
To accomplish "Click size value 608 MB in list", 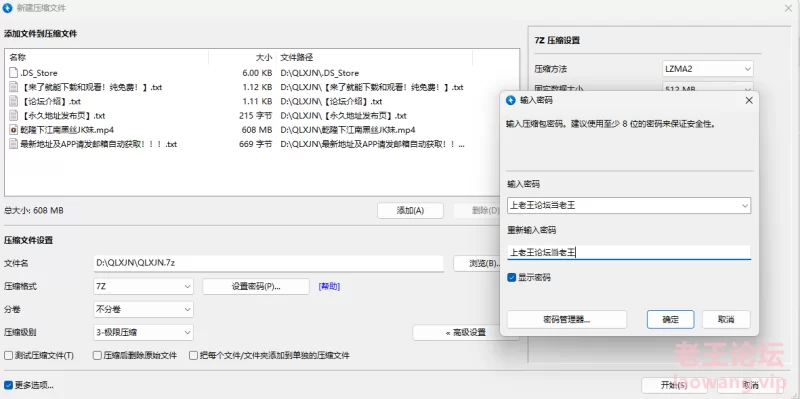I will tap(257, 130).
